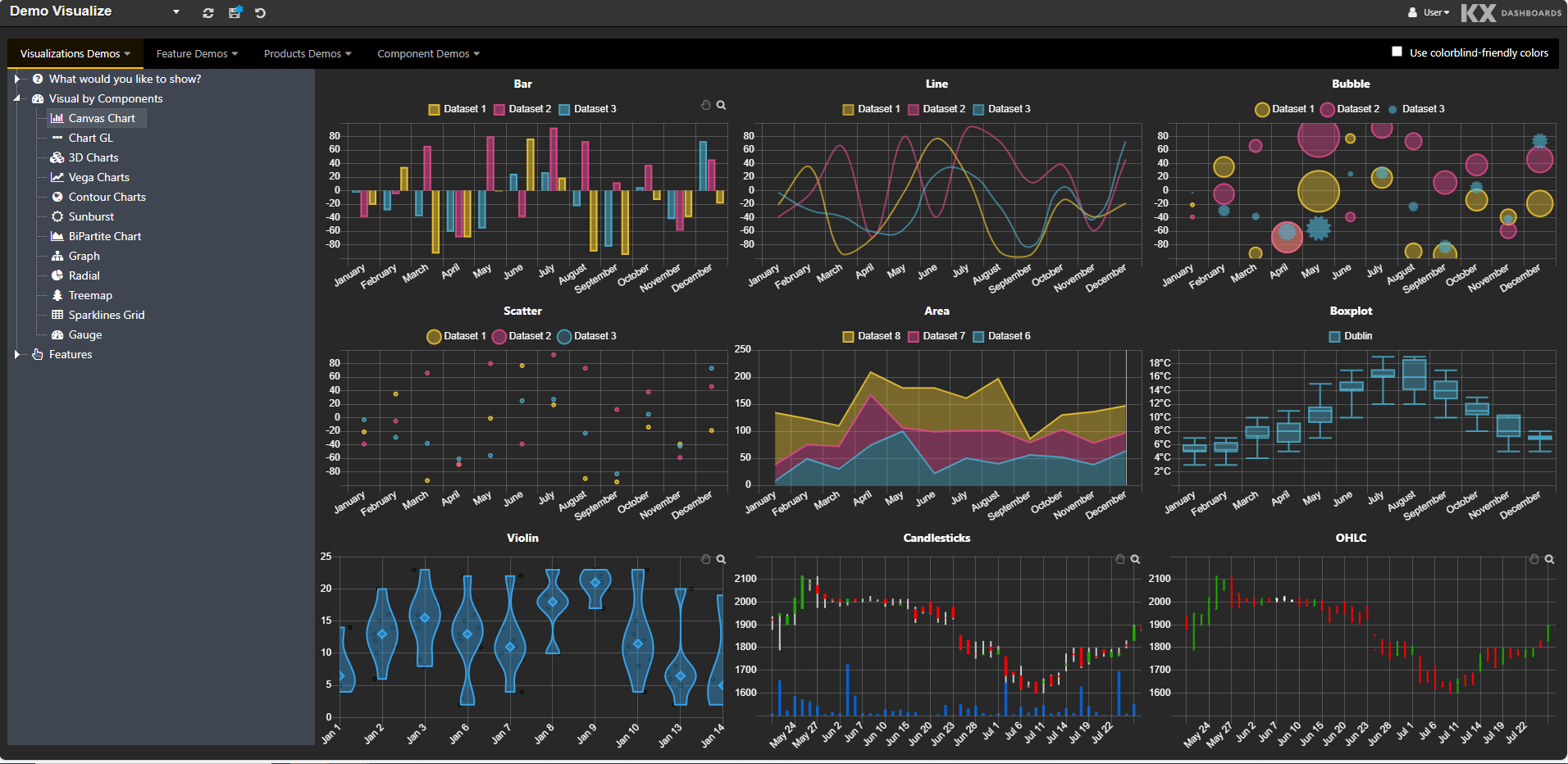Enable colorblind-friendly colors checkbox
The height and width of the screenshot is (764, 1568).
[1397, 52]
